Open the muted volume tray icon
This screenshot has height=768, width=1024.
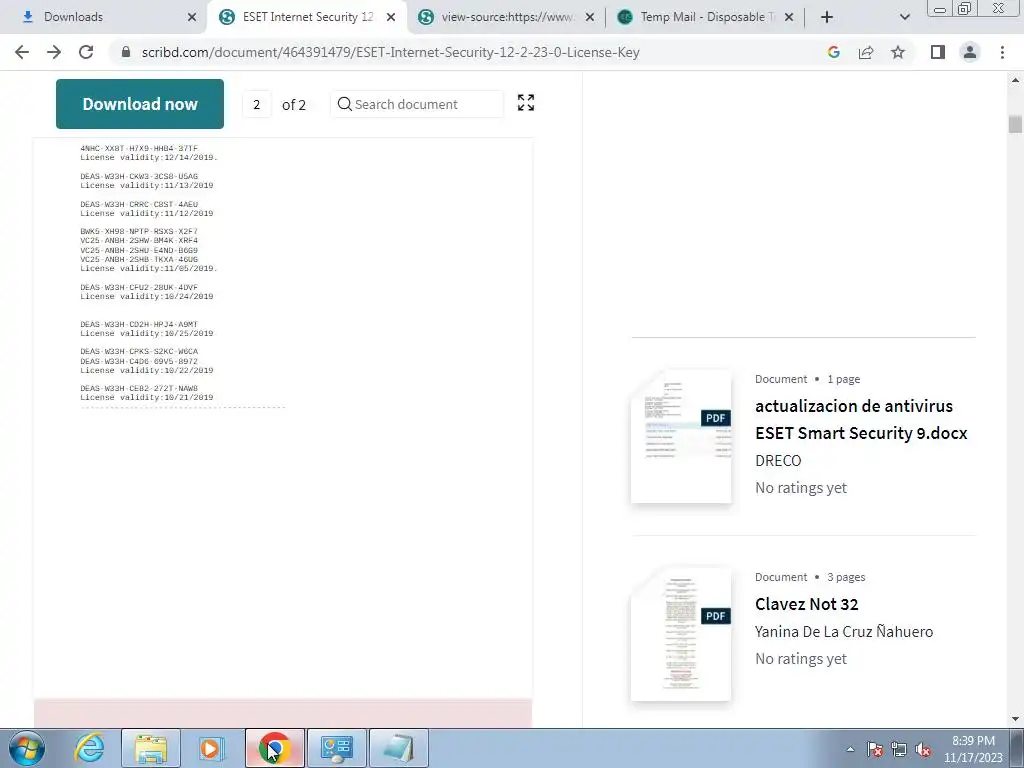[923, 749]
